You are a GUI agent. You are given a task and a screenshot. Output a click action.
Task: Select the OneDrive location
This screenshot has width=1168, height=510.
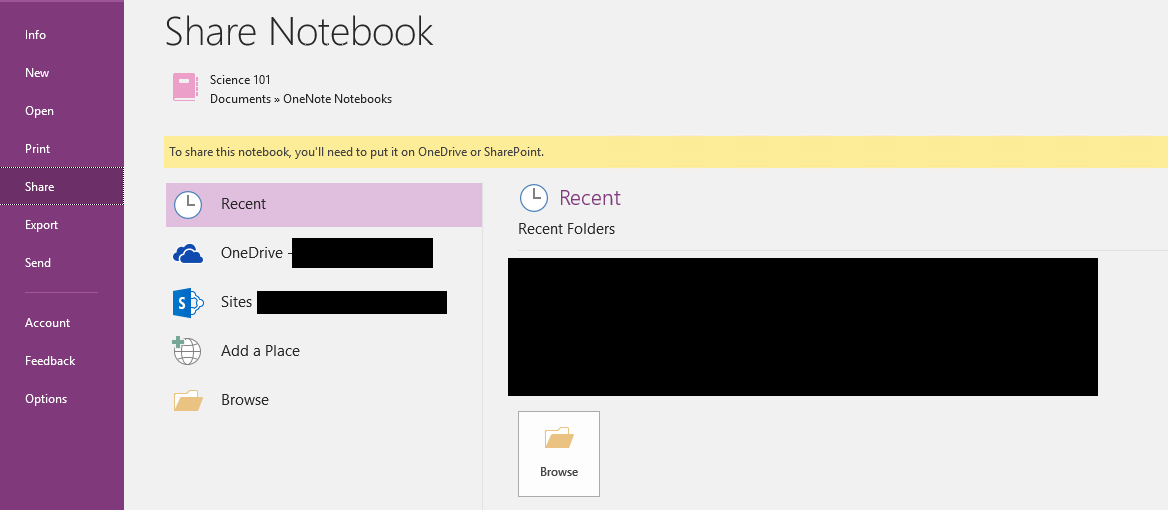point(323,254)
